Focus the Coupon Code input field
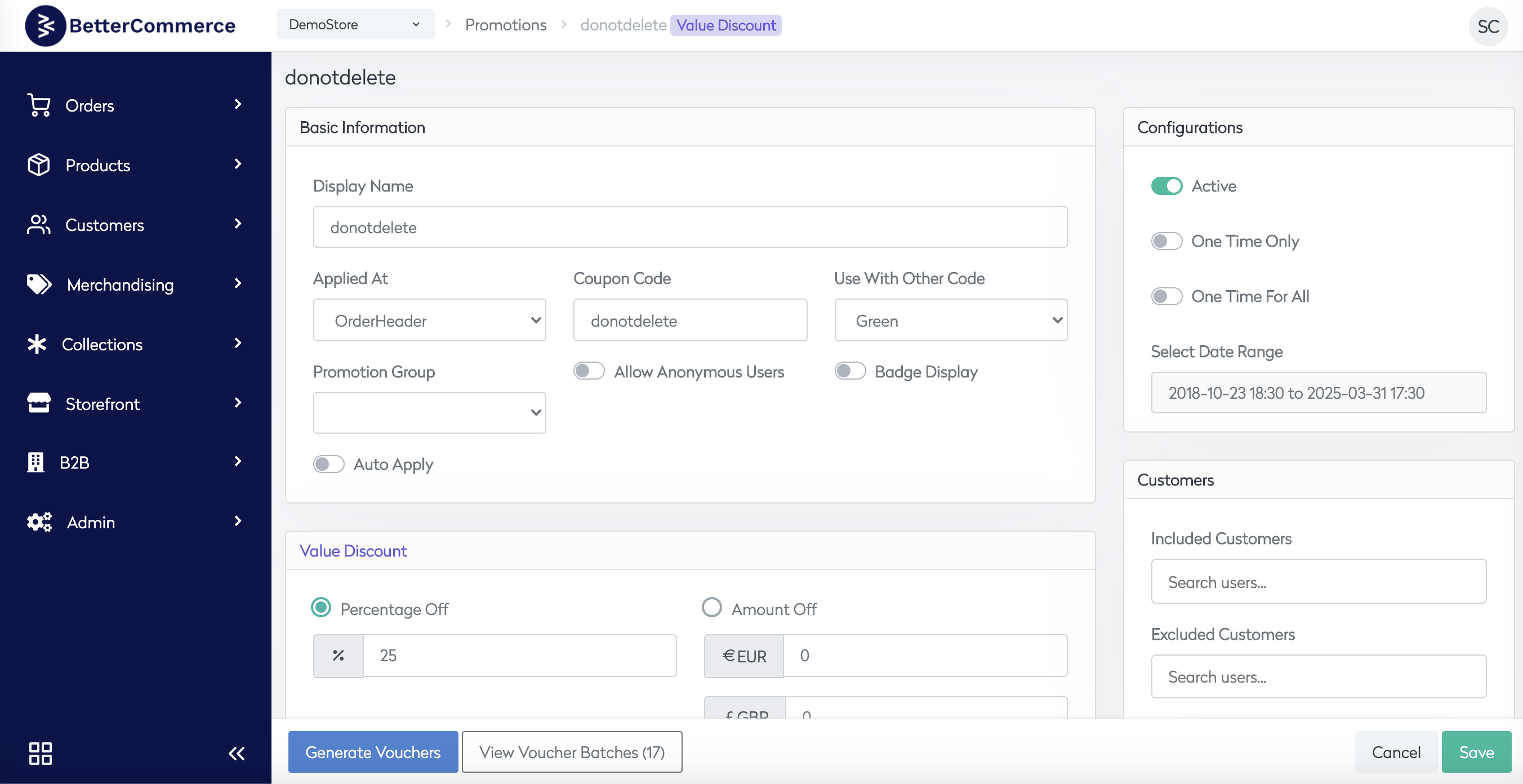 690,320
